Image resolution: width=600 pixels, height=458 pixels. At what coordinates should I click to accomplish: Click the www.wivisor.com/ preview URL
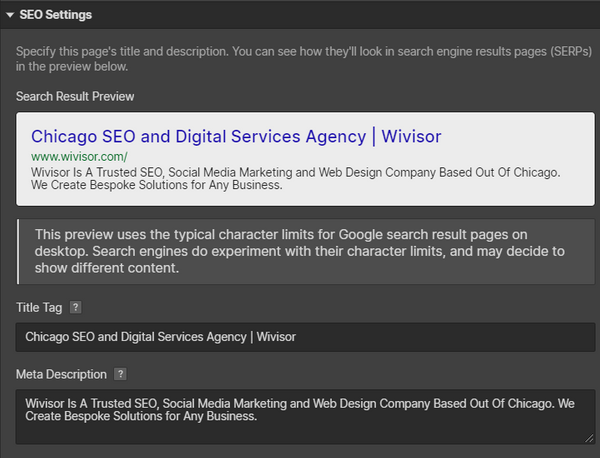point(79,156)
